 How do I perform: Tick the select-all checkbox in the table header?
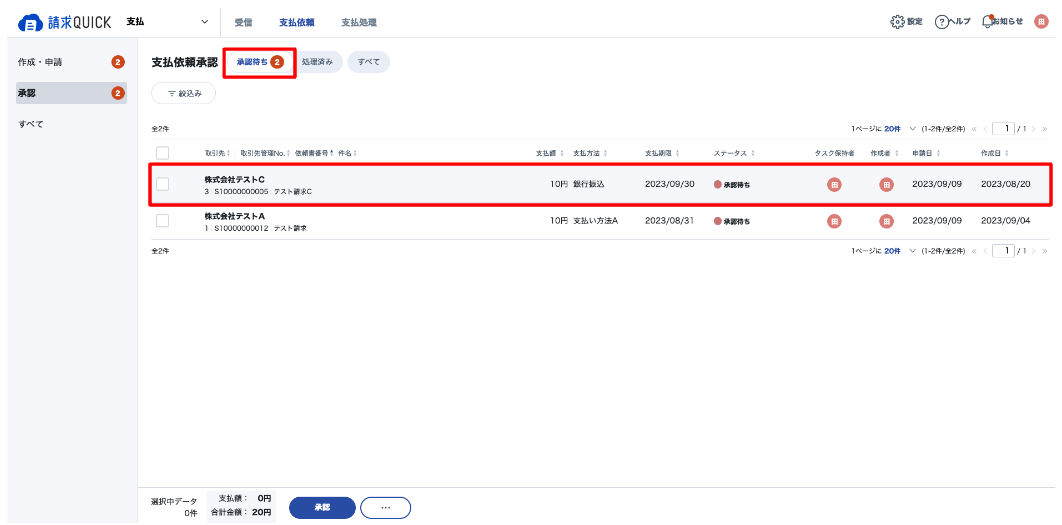pos(163,153)
